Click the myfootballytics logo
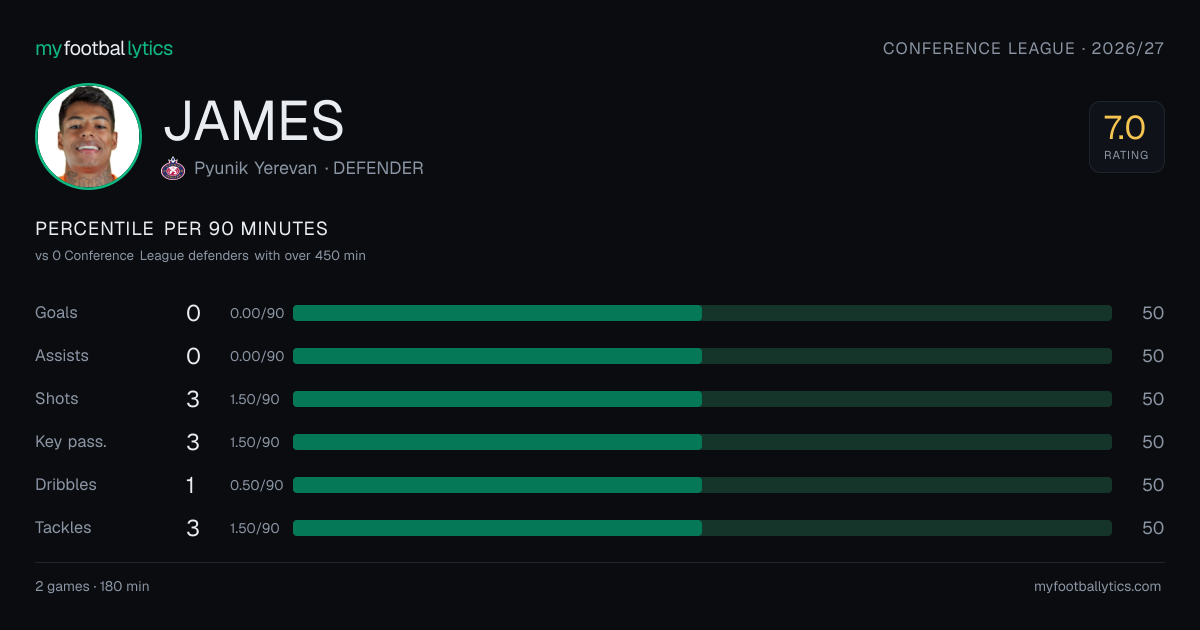Screen dimensions: 1200x630 [104, 48]
